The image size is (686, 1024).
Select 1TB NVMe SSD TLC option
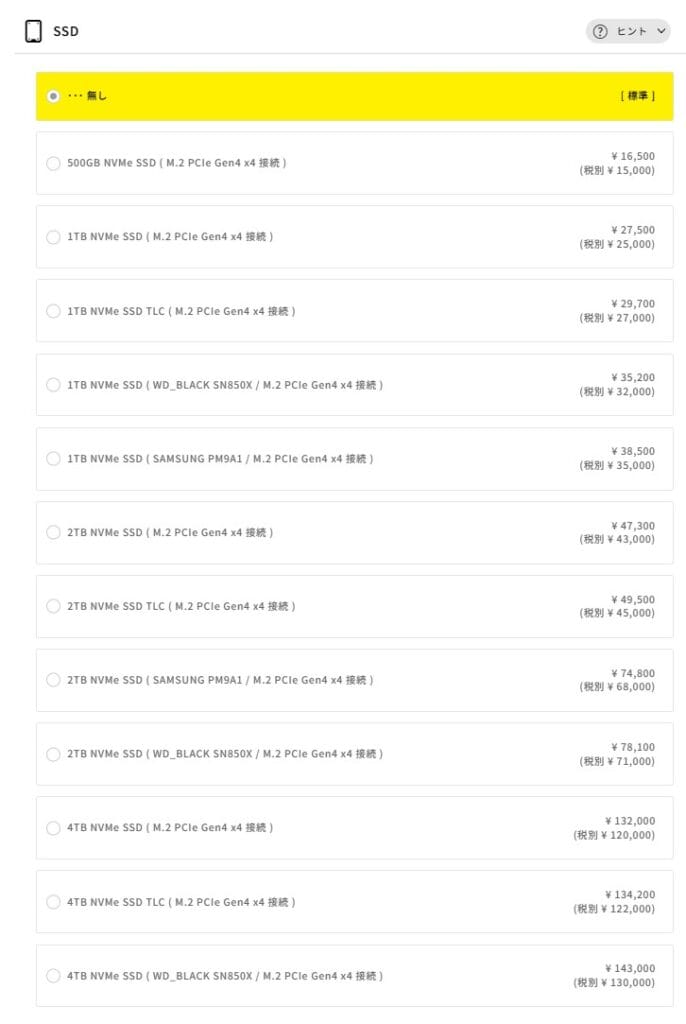tap(54, 311)
